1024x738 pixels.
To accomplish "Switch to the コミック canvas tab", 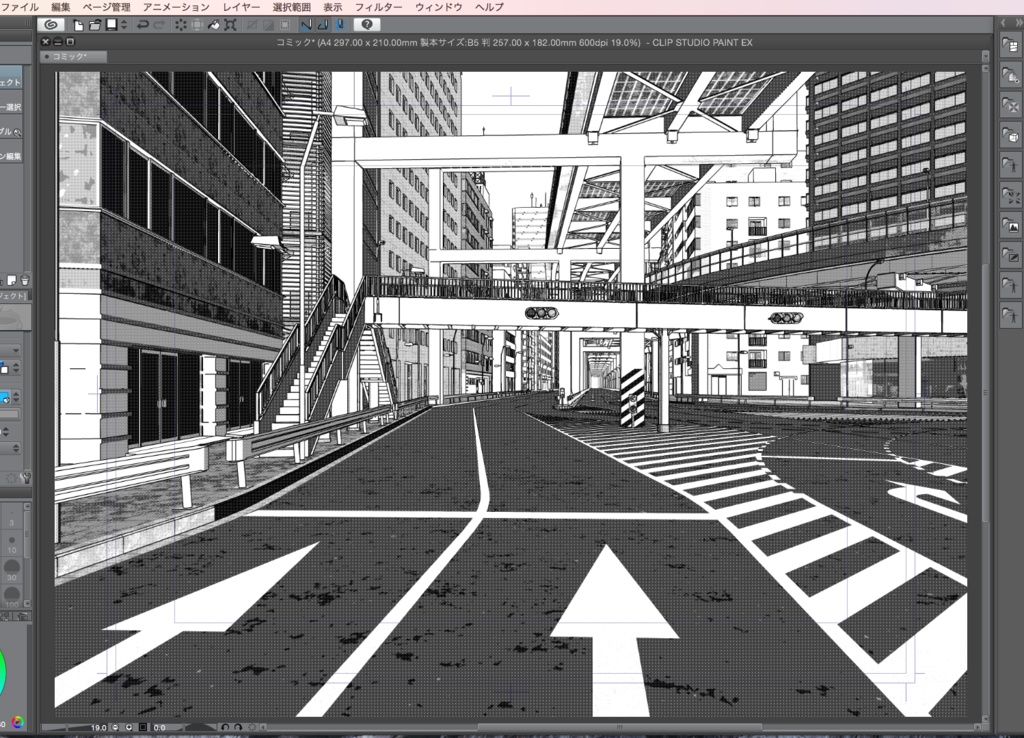I will 75,57.
